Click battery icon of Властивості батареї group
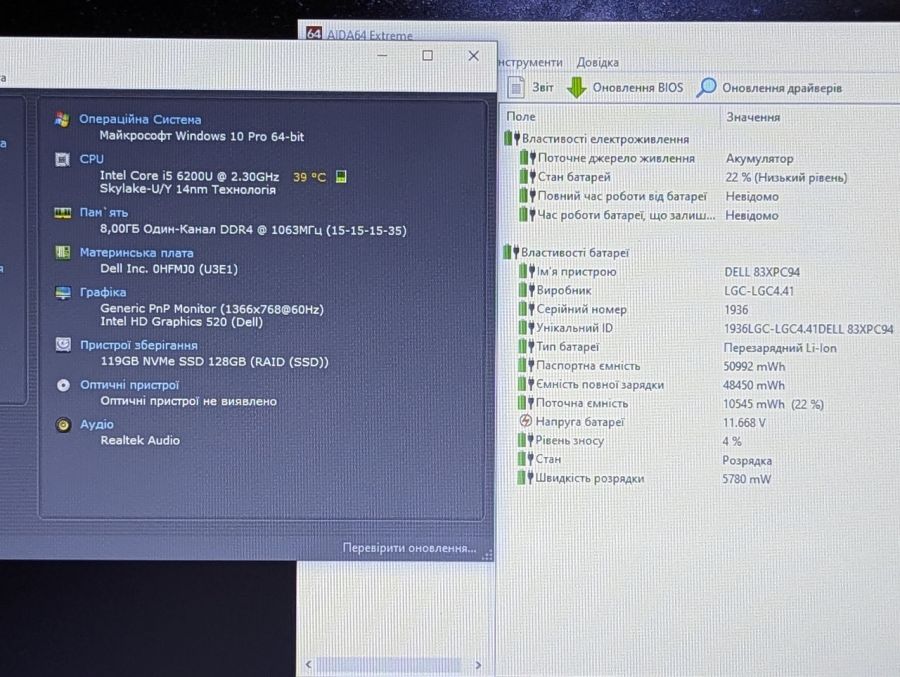 click(511, 252)
